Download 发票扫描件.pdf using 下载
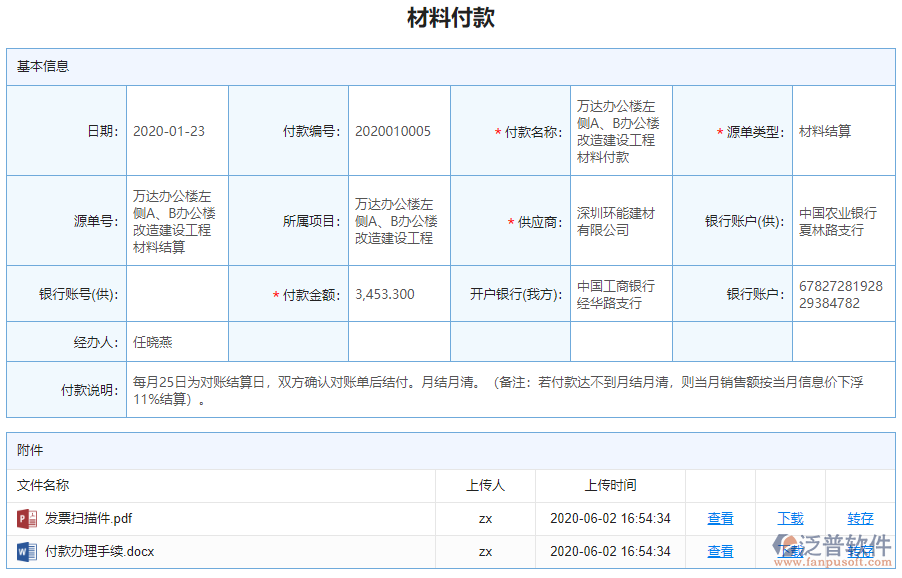Screen dimensions: 902x578 click(x=789, y=518)
